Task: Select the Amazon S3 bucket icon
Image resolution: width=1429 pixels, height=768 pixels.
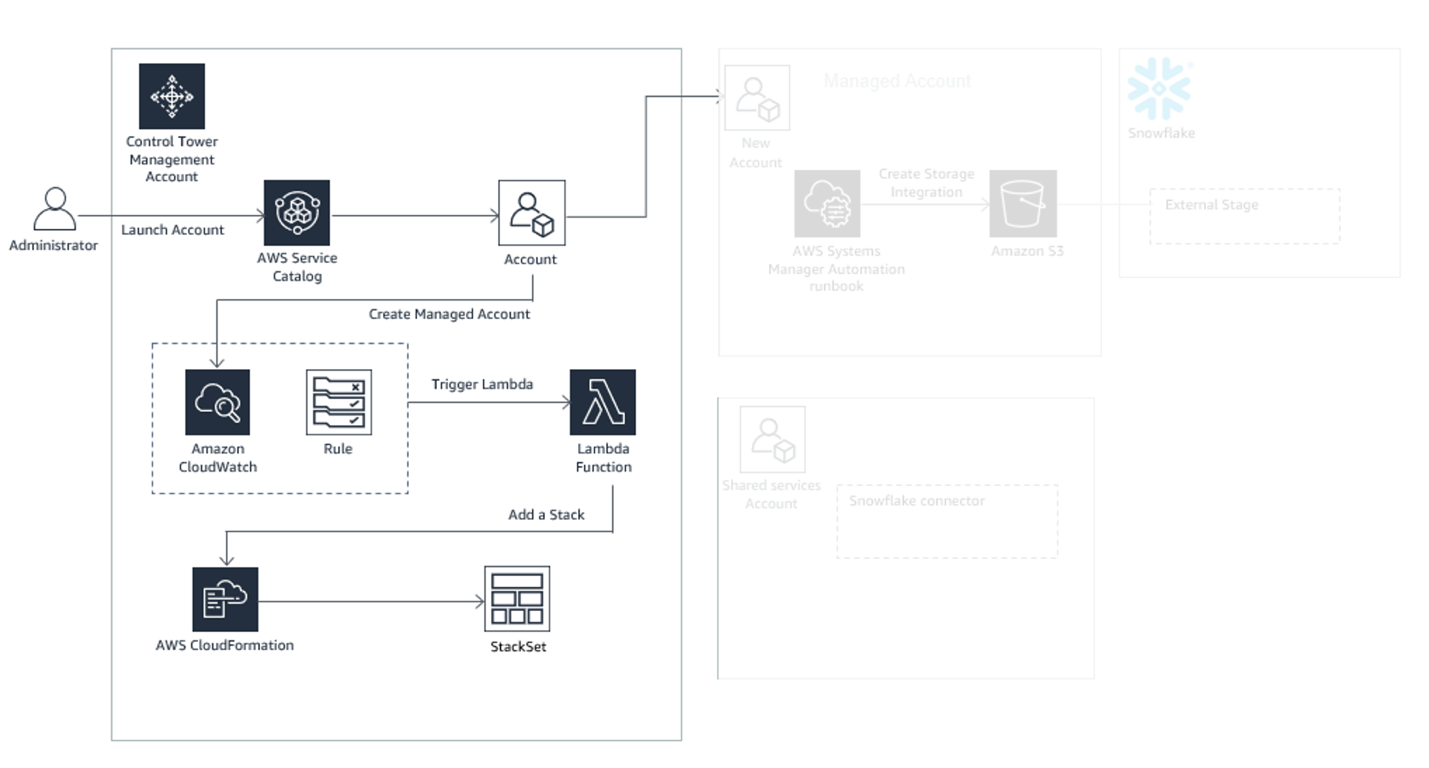Action: 1024,202
